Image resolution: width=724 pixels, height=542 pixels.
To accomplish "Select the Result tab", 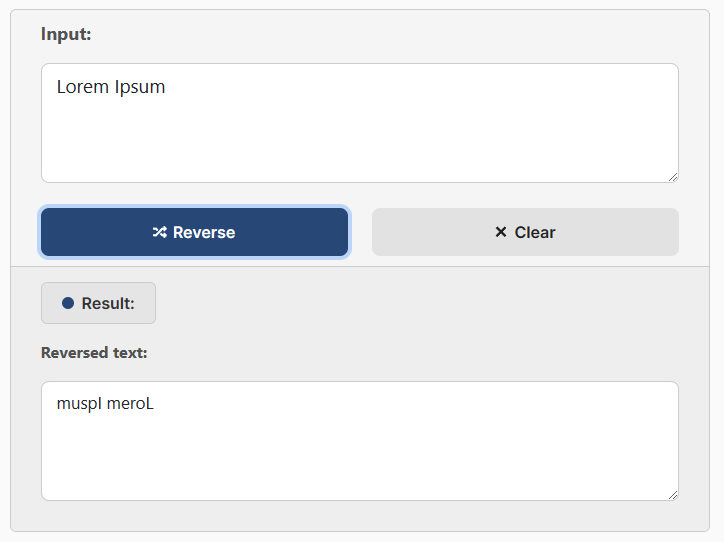I will click(98, 303).
